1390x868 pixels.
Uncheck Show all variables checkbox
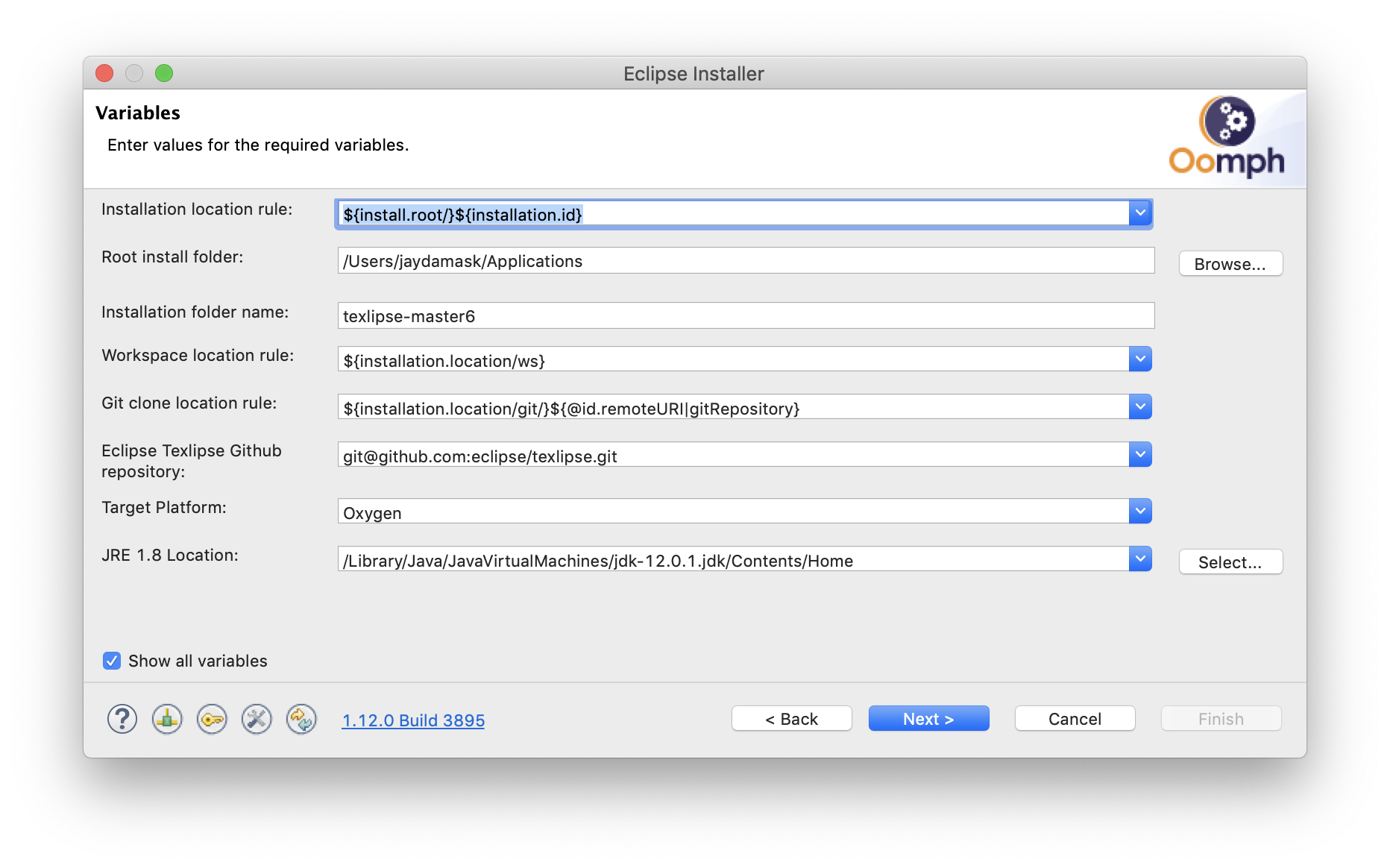(112, 661)
